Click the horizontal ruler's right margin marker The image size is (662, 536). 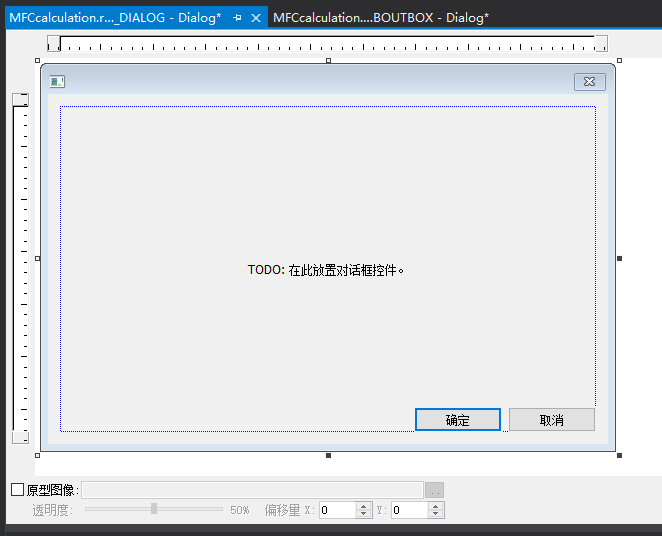(x=601, y=43)
